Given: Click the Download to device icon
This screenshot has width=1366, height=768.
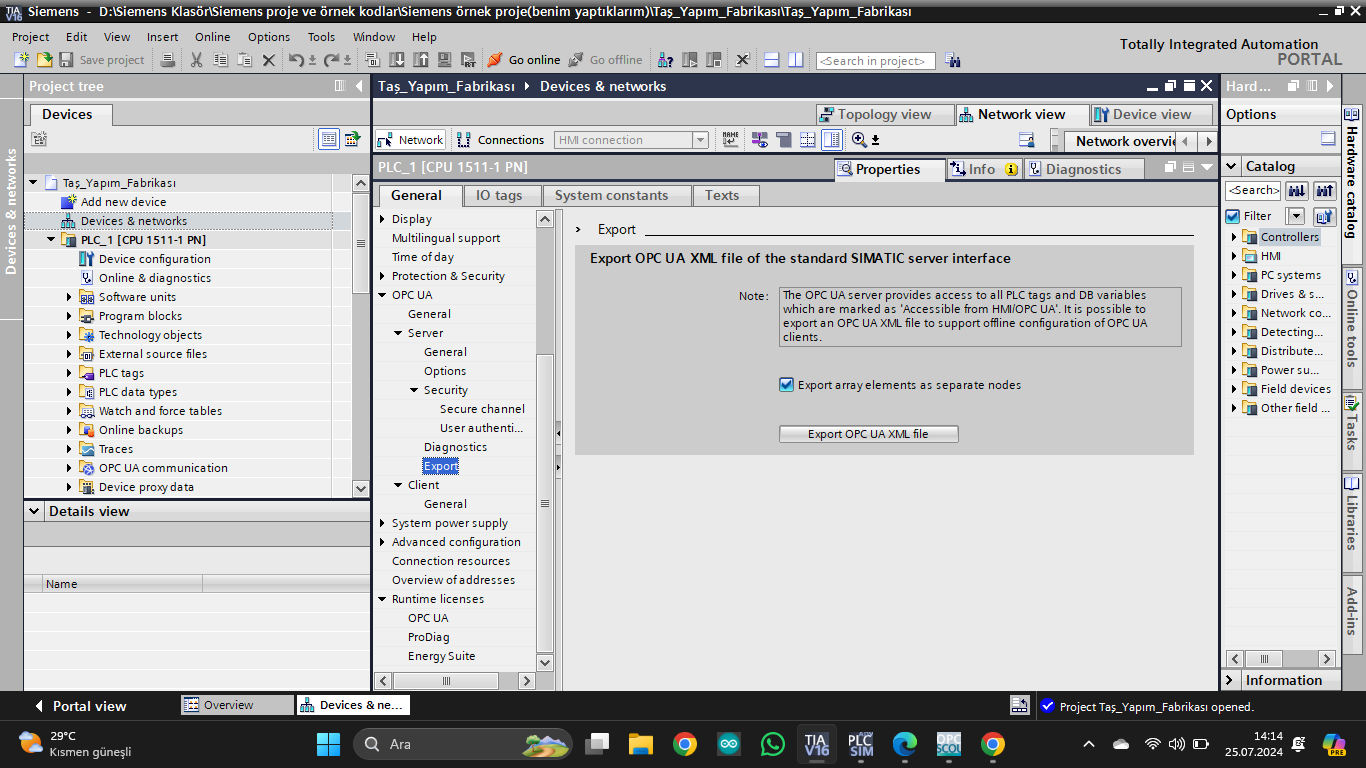Looking at the screenshot, I should click(x=397, y=60).
